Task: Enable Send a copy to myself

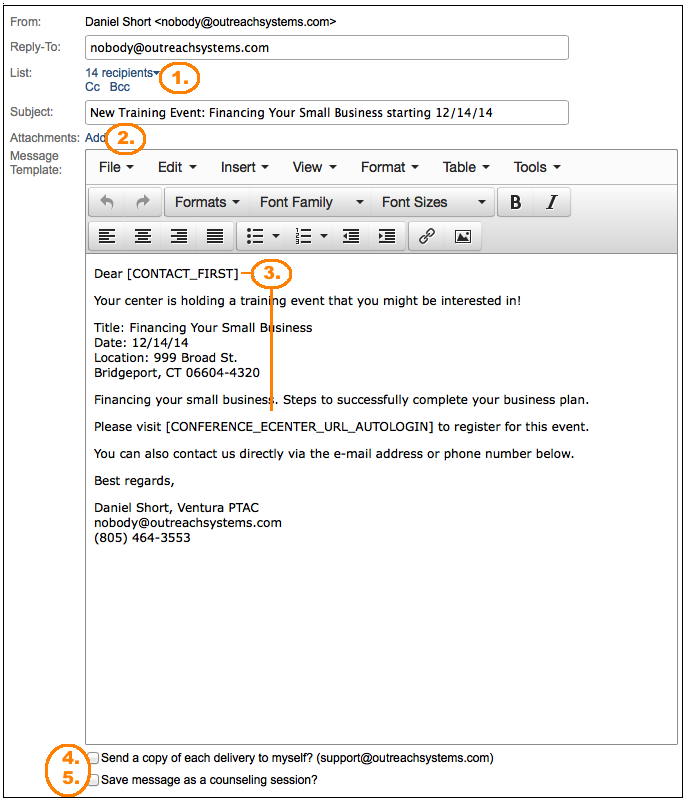Action: pyautogui.click(x=93, y=758)
